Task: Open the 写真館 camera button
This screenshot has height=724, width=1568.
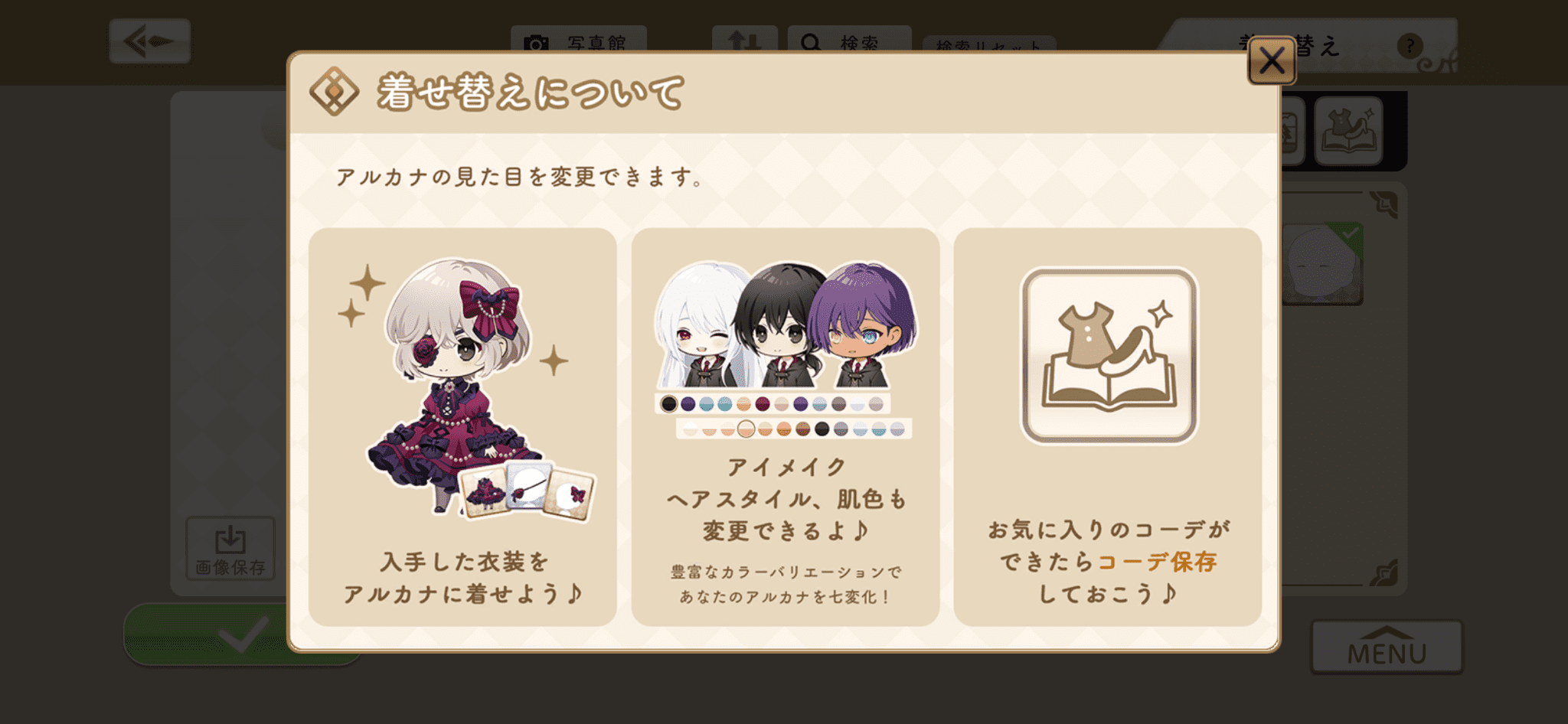Action: [579, 40]
